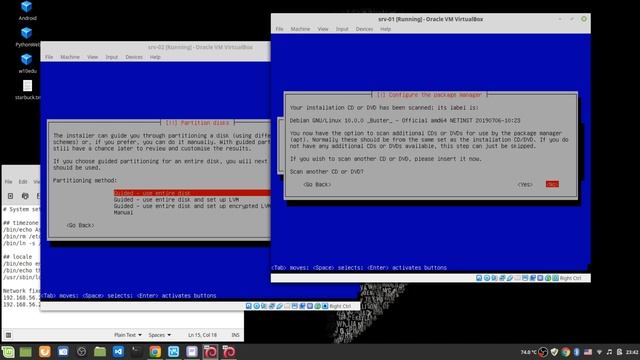The height and width of the screenshot is (360, 640).
Task: Click Go Back in Partition disks dialog
Action: (x=80, y=225)
